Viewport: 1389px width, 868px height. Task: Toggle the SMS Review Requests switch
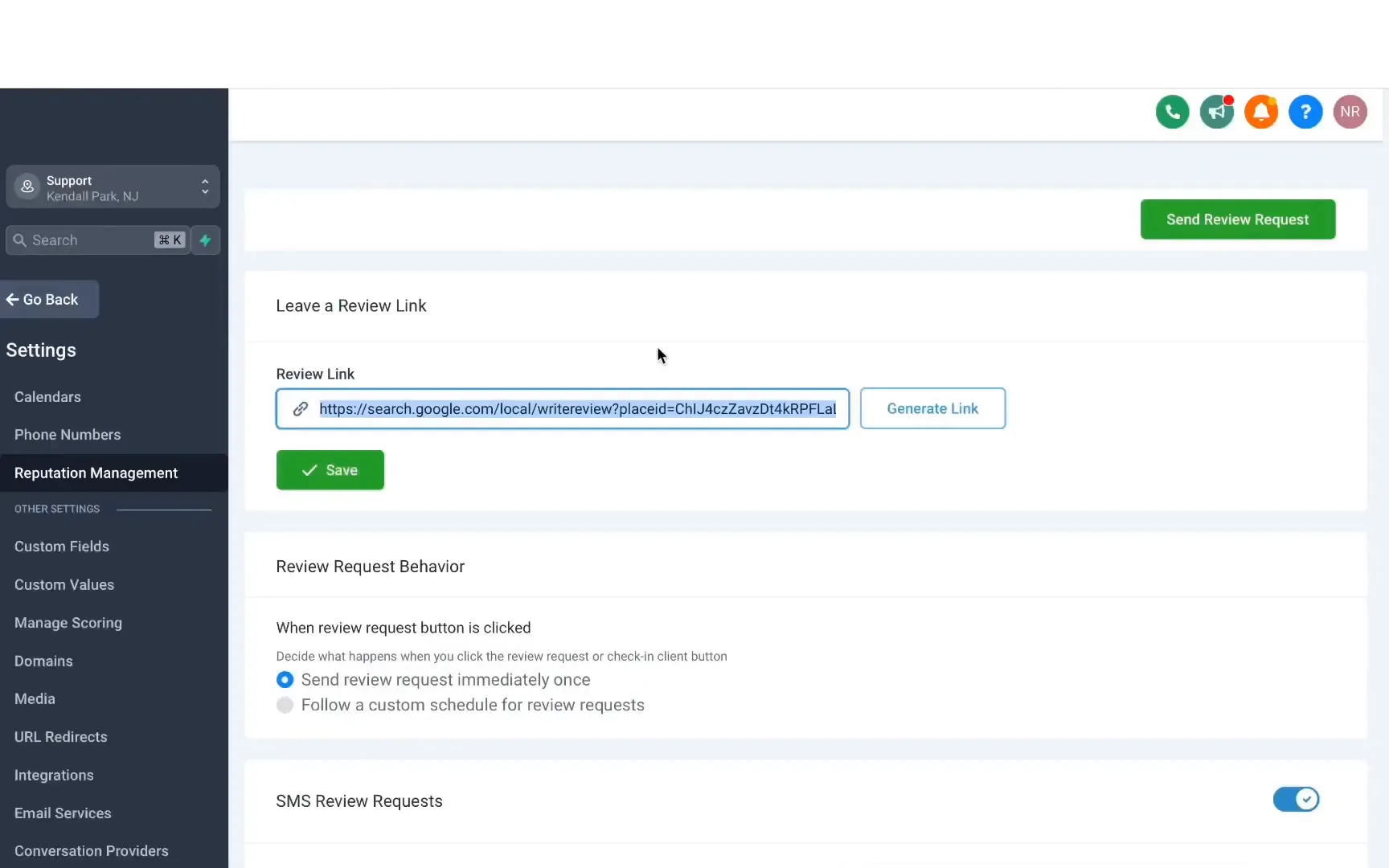coord(1296,800)
